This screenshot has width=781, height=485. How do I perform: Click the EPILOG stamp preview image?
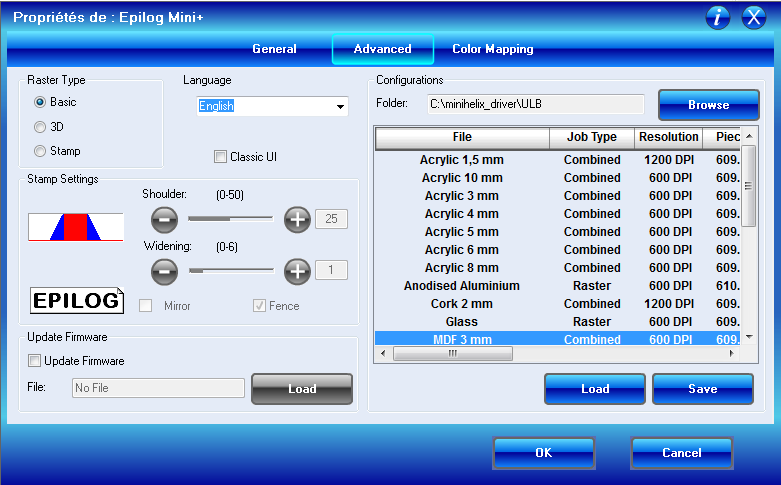click(77, 300)
